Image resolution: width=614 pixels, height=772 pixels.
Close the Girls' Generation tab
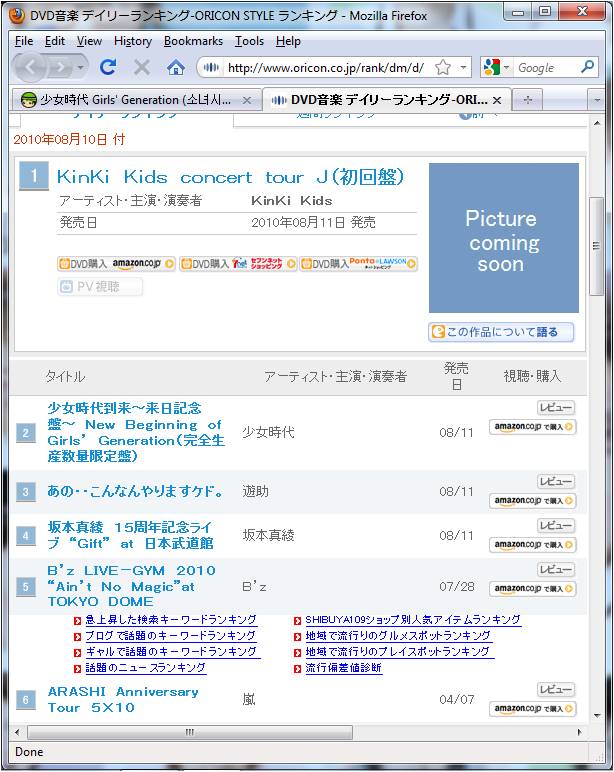click(x=247, y=100)
